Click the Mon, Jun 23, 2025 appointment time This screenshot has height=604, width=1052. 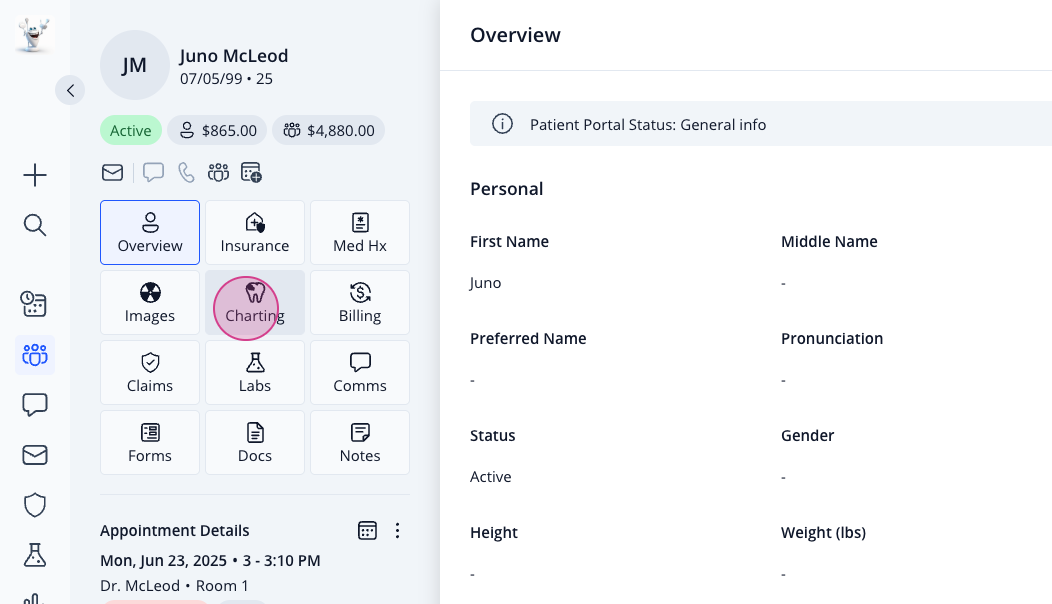(210, 560)
